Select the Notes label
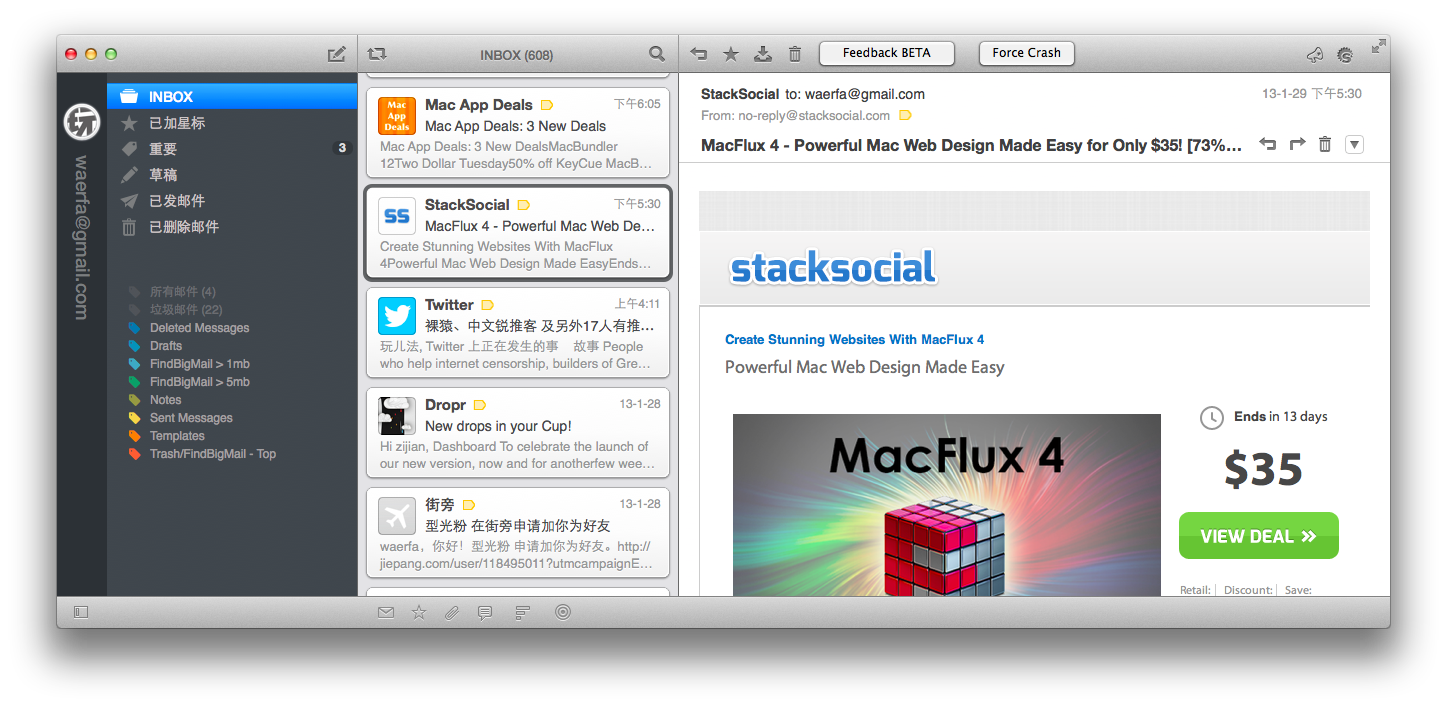Screen dimensions: 1447x707 click(x=165, y=400)
